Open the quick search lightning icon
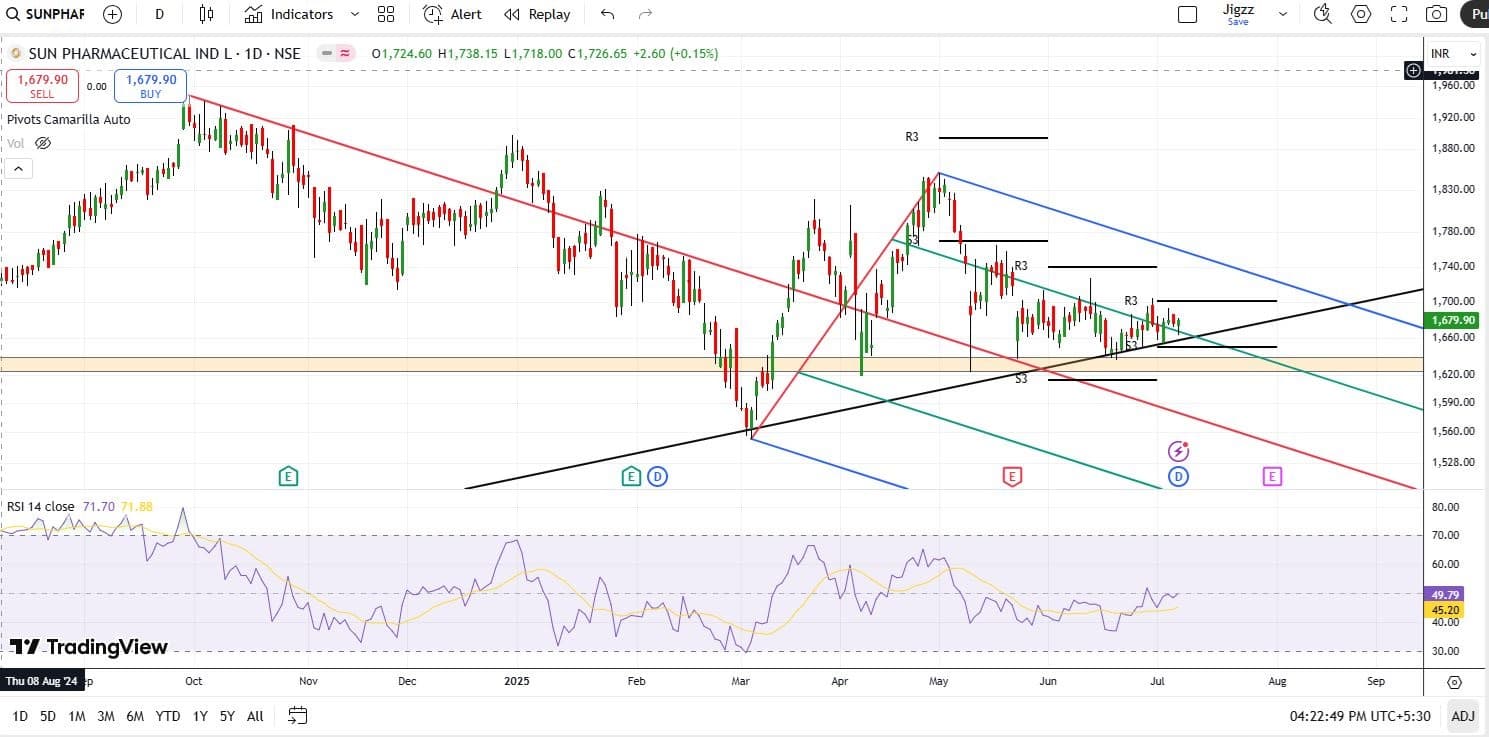Viewport: 1489px width, 737px height. pos(1323,14)
